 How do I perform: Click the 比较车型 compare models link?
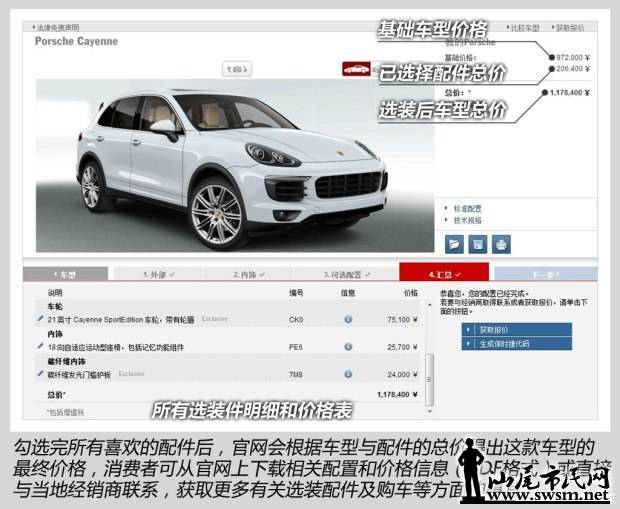point(523,28)
